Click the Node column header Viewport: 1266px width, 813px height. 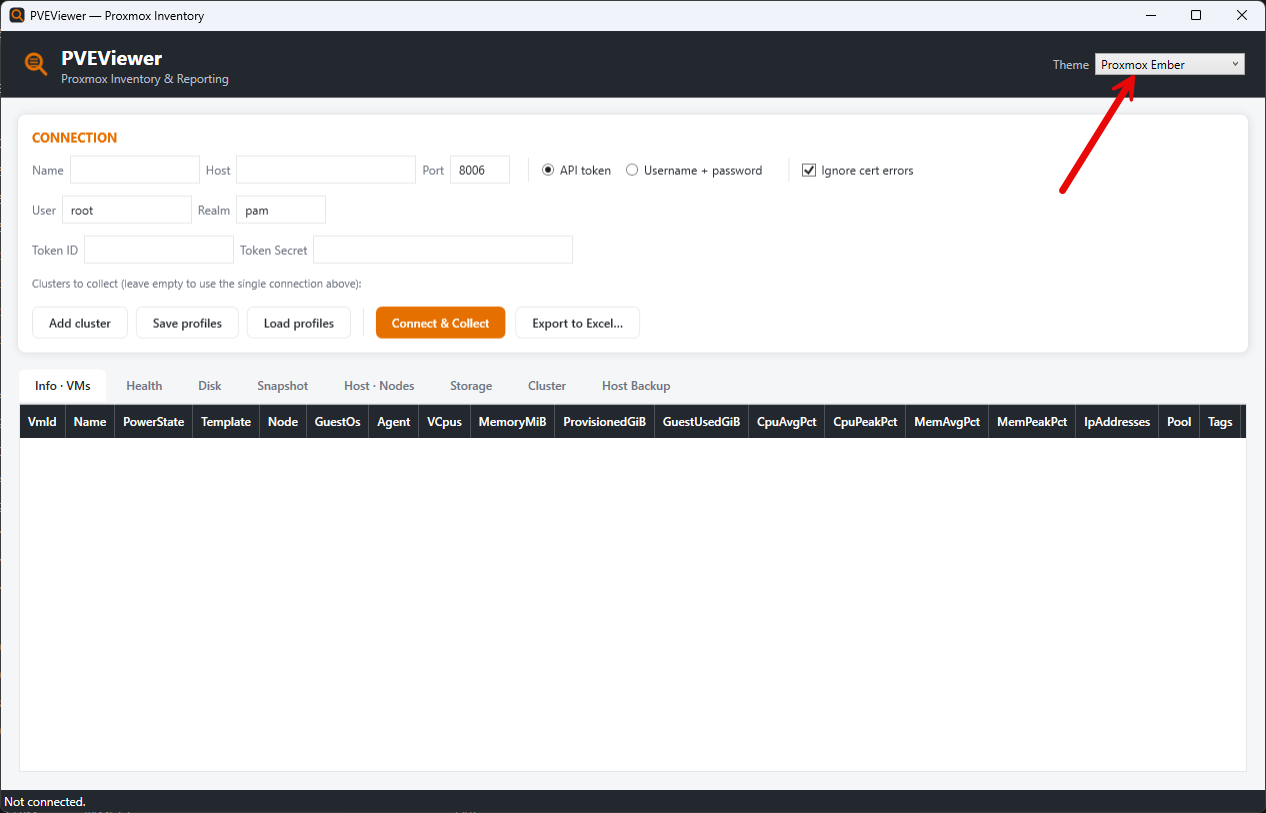click(x=283, y=422)
